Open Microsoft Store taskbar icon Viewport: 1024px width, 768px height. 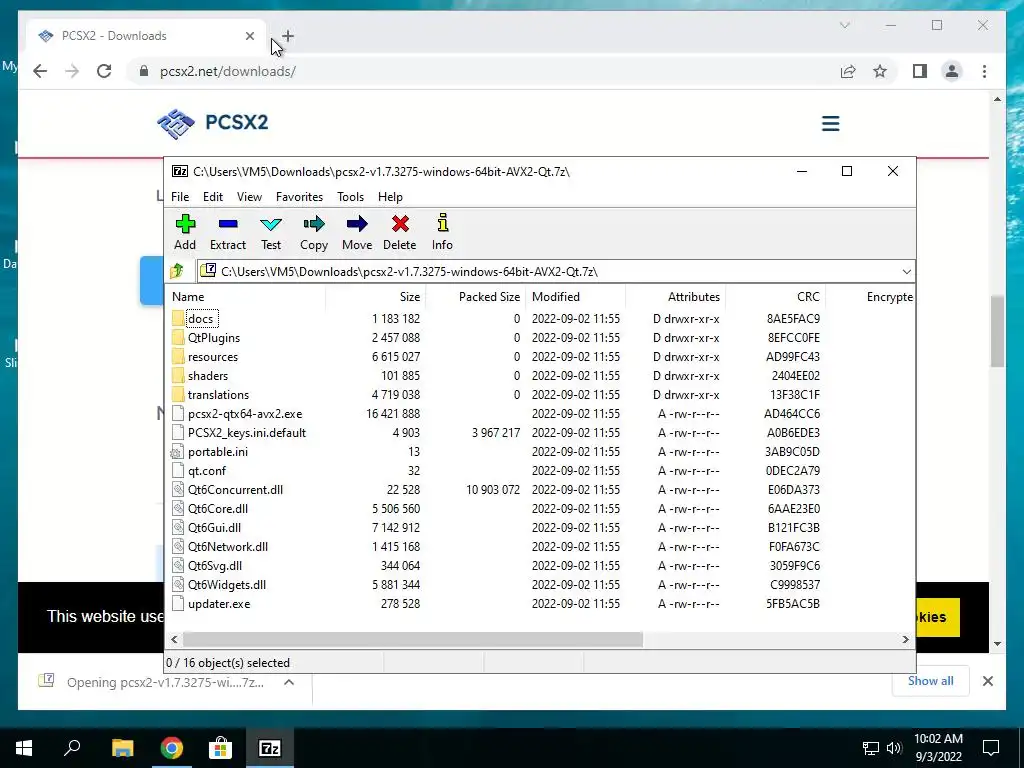[x=220, y=748]
